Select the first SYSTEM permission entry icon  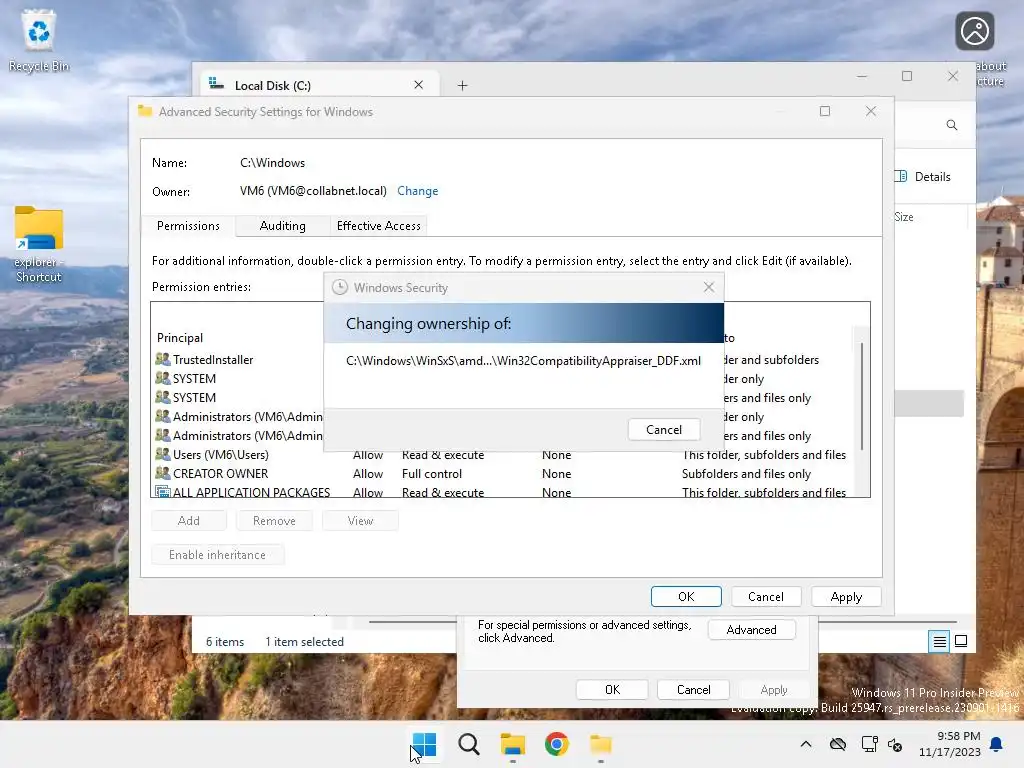(163, 378)
